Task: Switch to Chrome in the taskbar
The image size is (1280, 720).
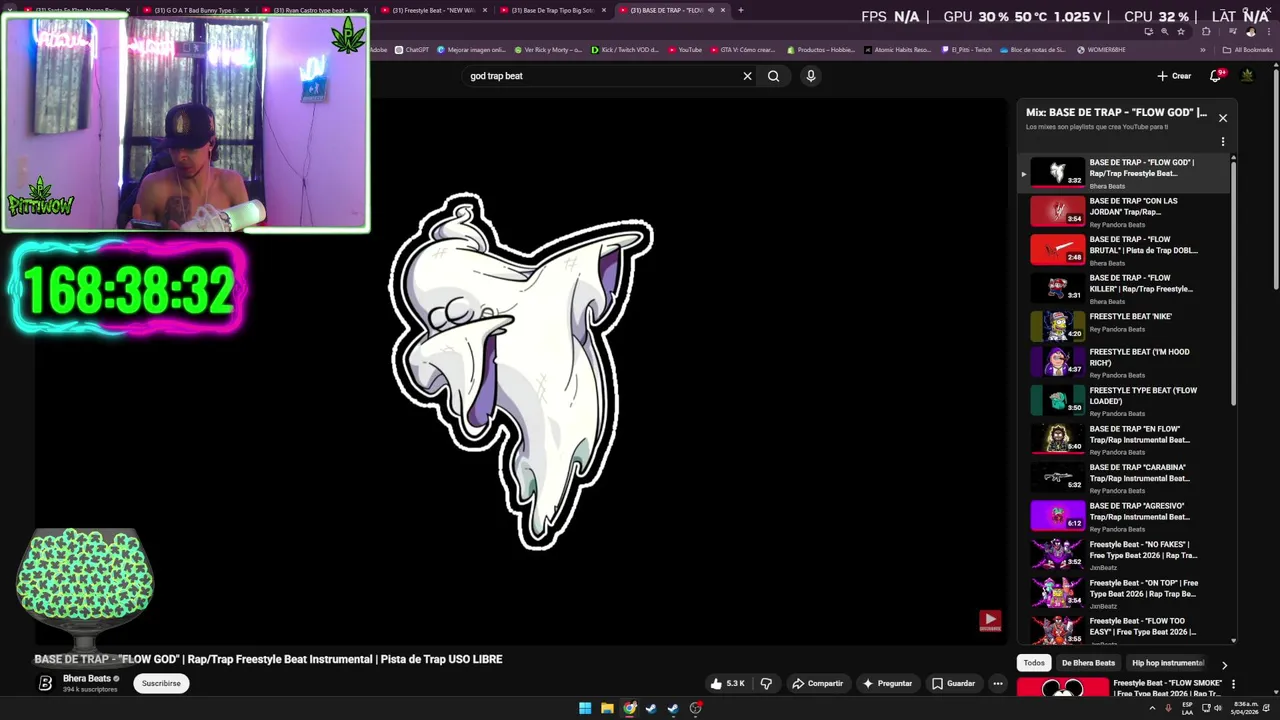Action: coord(629,708)
